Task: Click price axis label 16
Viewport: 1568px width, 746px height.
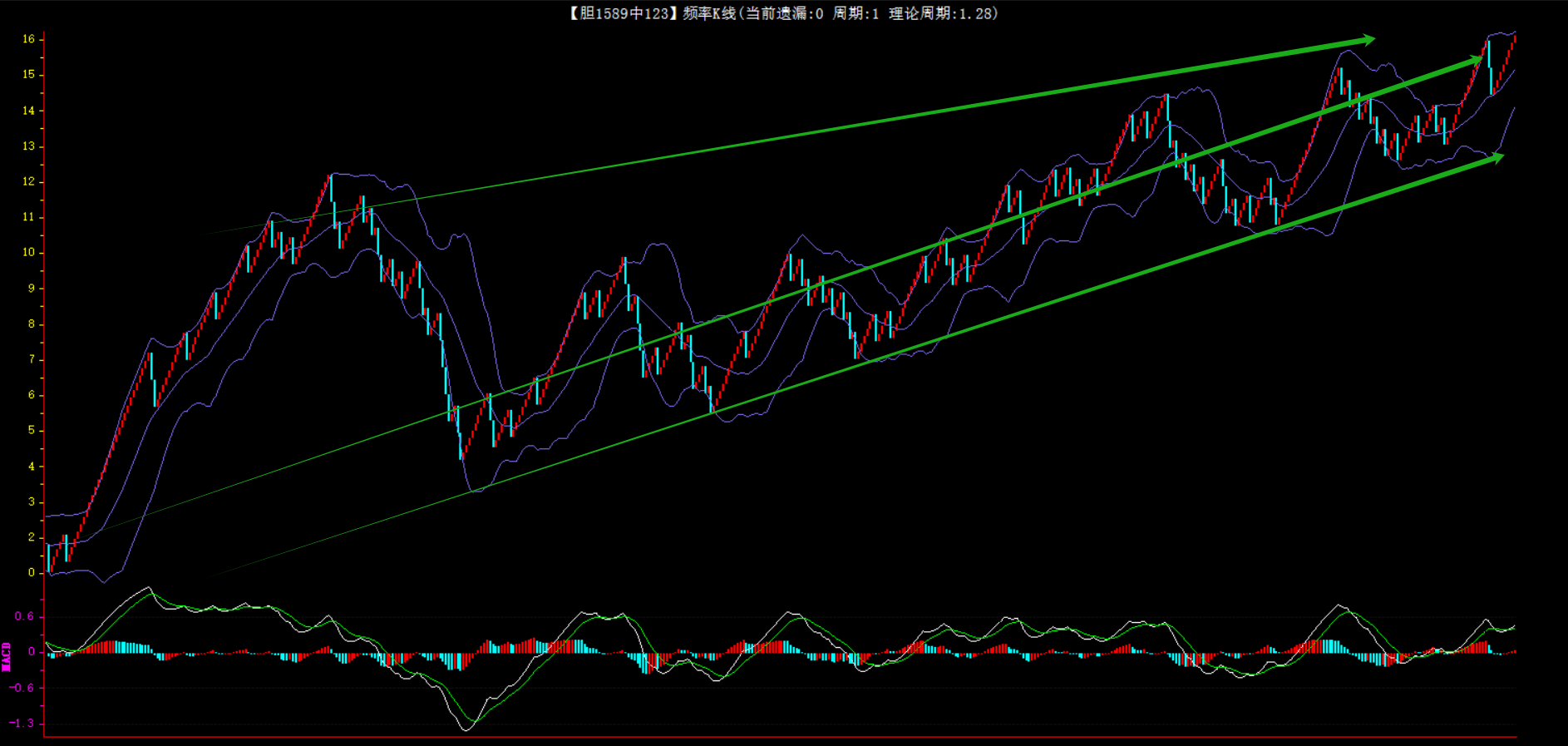Action: (29, 39)
